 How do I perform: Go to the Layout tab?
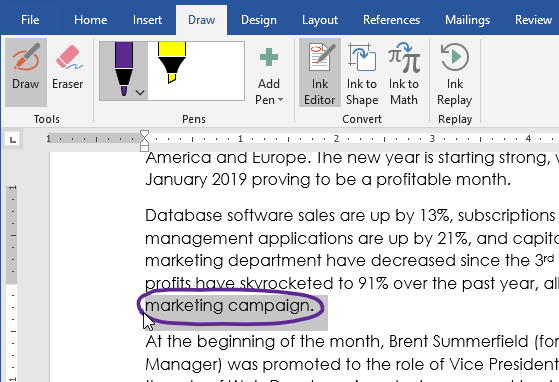coord(320,20)
